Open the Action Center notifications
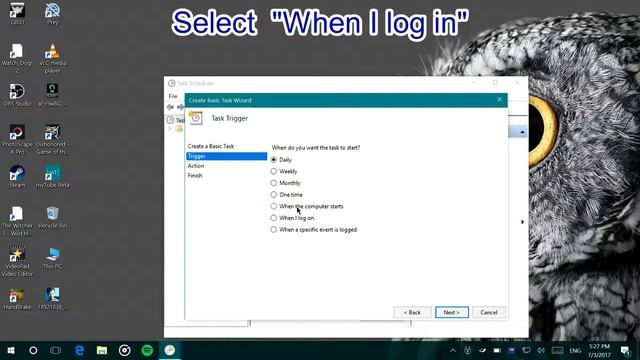 click(625, 351)
